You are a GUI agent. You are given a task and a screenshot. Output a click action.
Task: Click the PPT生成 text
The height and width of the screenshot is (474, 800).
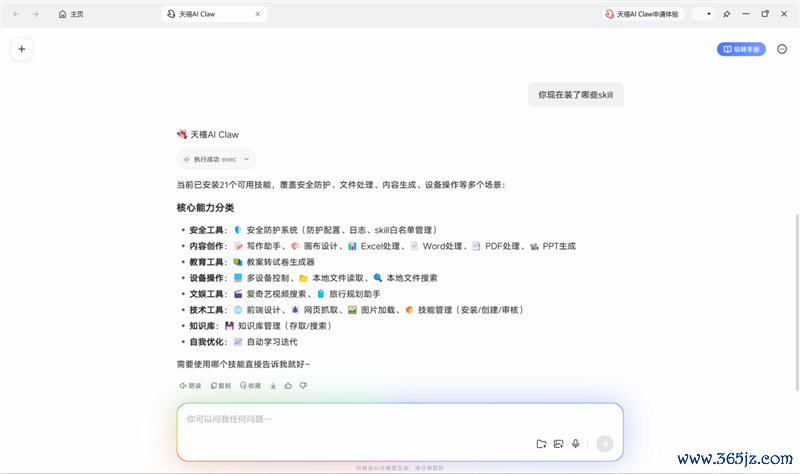559,246
